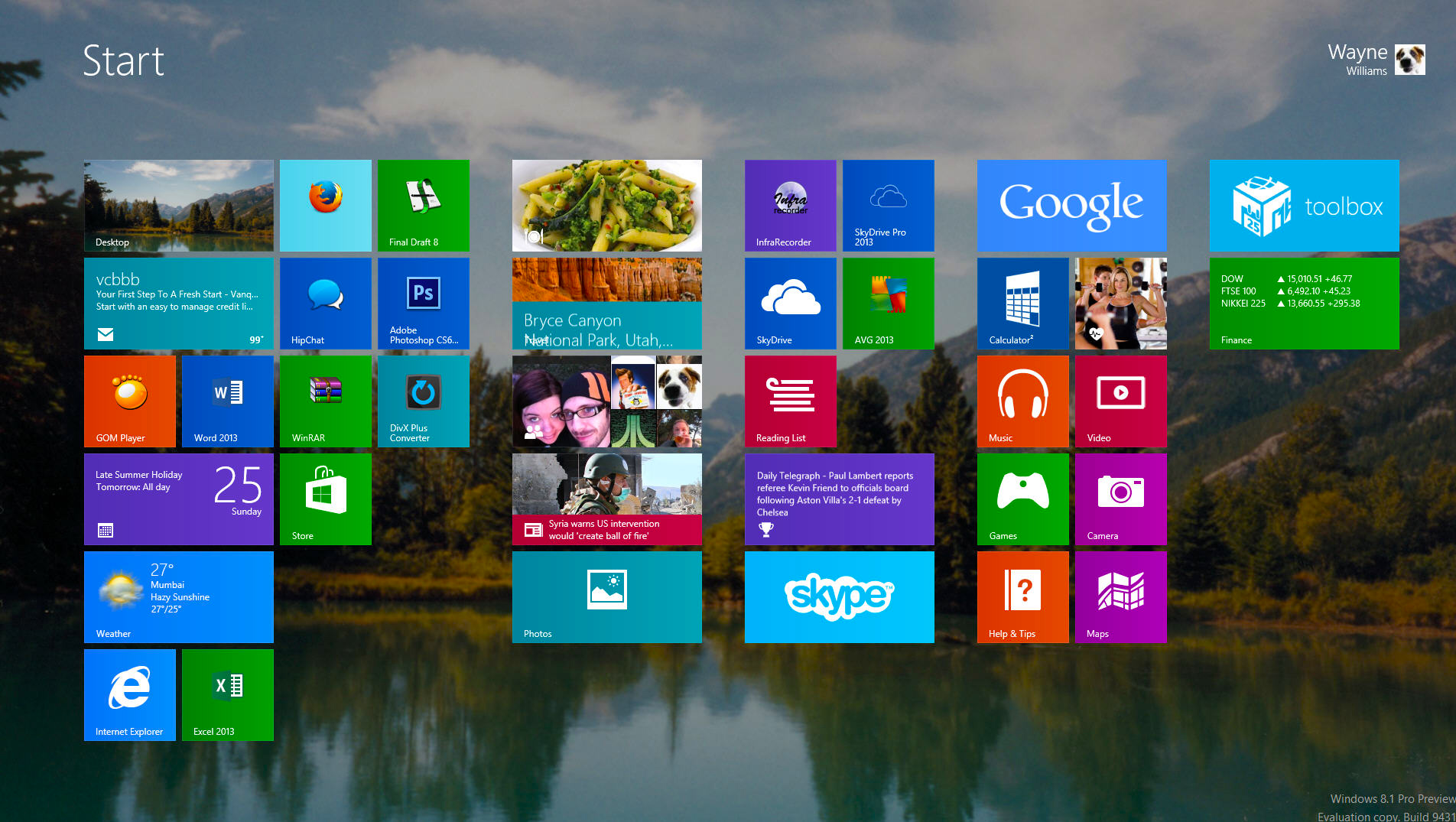Read the Syria news headline

pyautogui.click(x=606, y=499)
